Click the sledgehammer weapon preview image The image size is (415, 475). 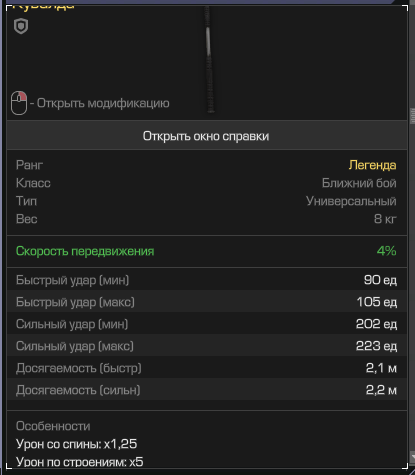209,60
